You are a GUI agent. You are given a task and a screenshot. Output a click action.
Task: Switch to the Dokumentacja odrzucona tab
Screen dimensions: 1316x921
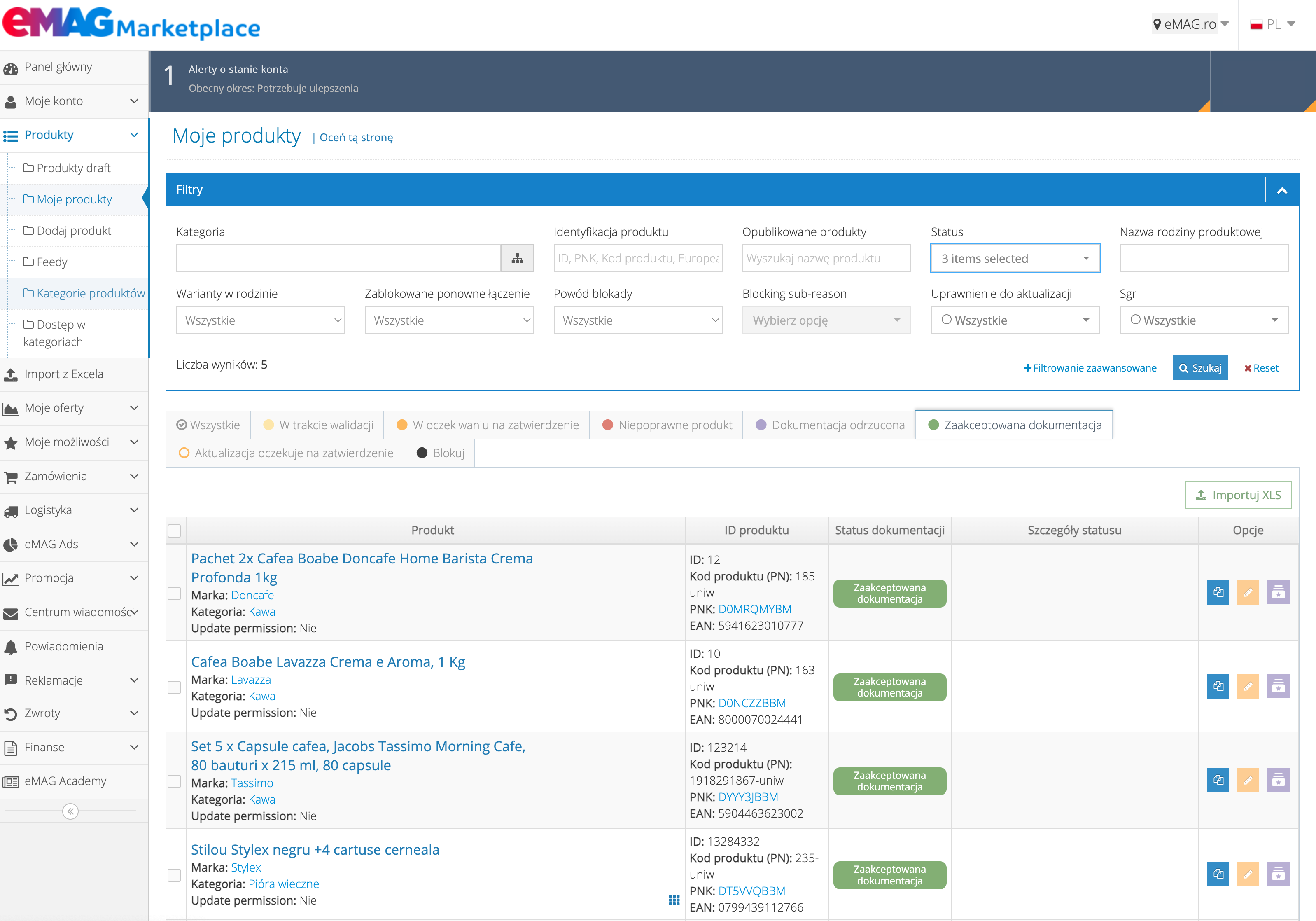829,425
